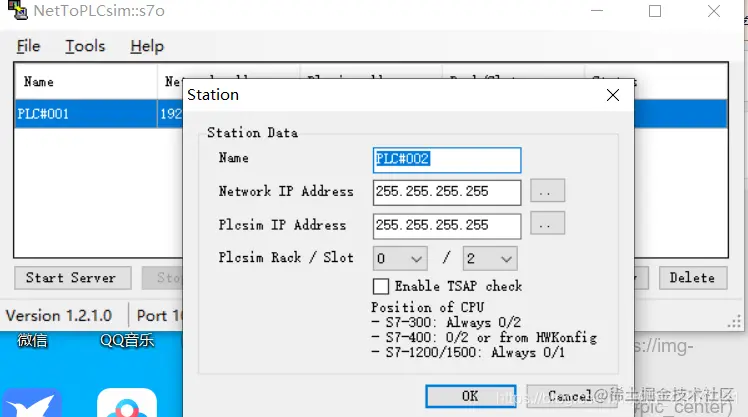Open the File menu
Screen dimensions: 748x417
pyautogui.click(x=28, y=46)
